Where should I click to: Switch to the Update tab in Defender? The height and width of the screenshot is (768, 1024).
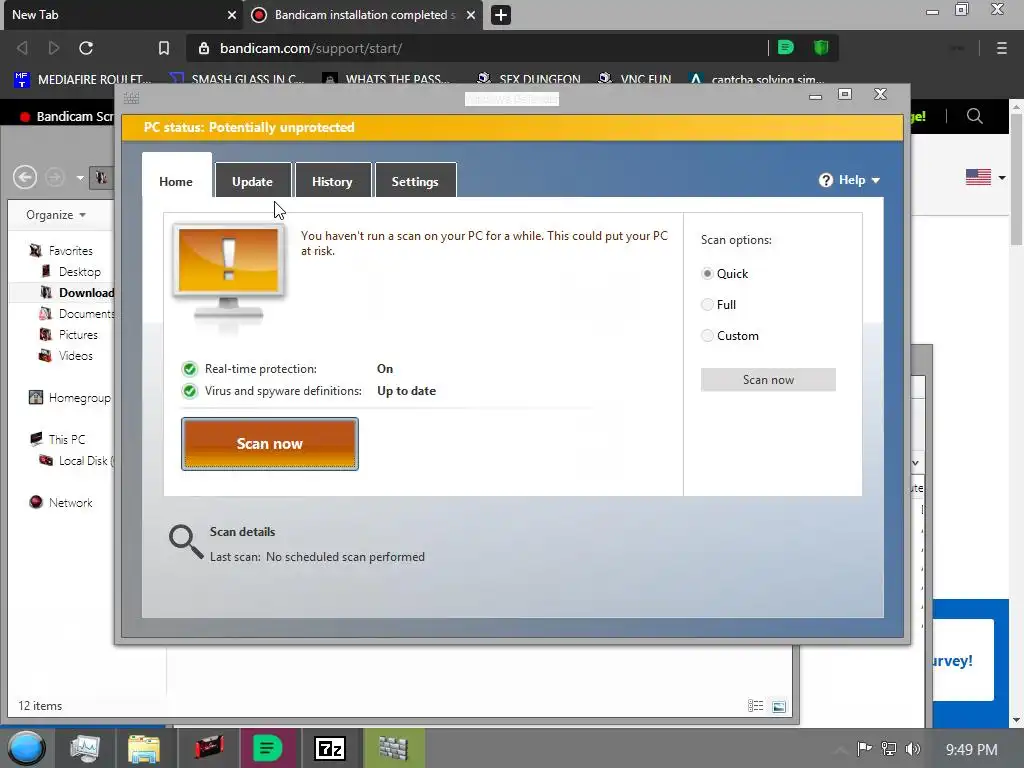pyautogui.click(x=253, y=181)
